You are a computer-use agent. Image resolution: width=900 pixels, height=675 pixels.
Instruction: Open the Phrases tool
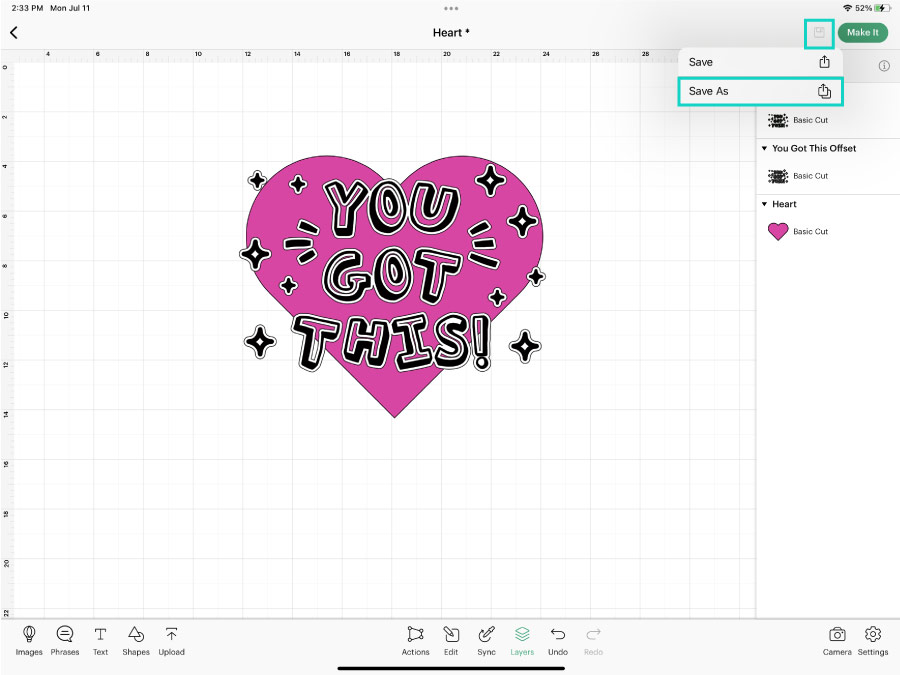(65, 640)
